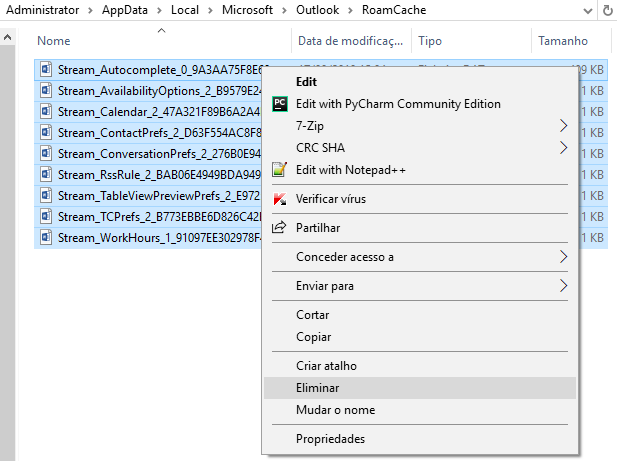Sort by the Tamanho column header
This screenshot has height=461, width=617.
coord(571,41)
